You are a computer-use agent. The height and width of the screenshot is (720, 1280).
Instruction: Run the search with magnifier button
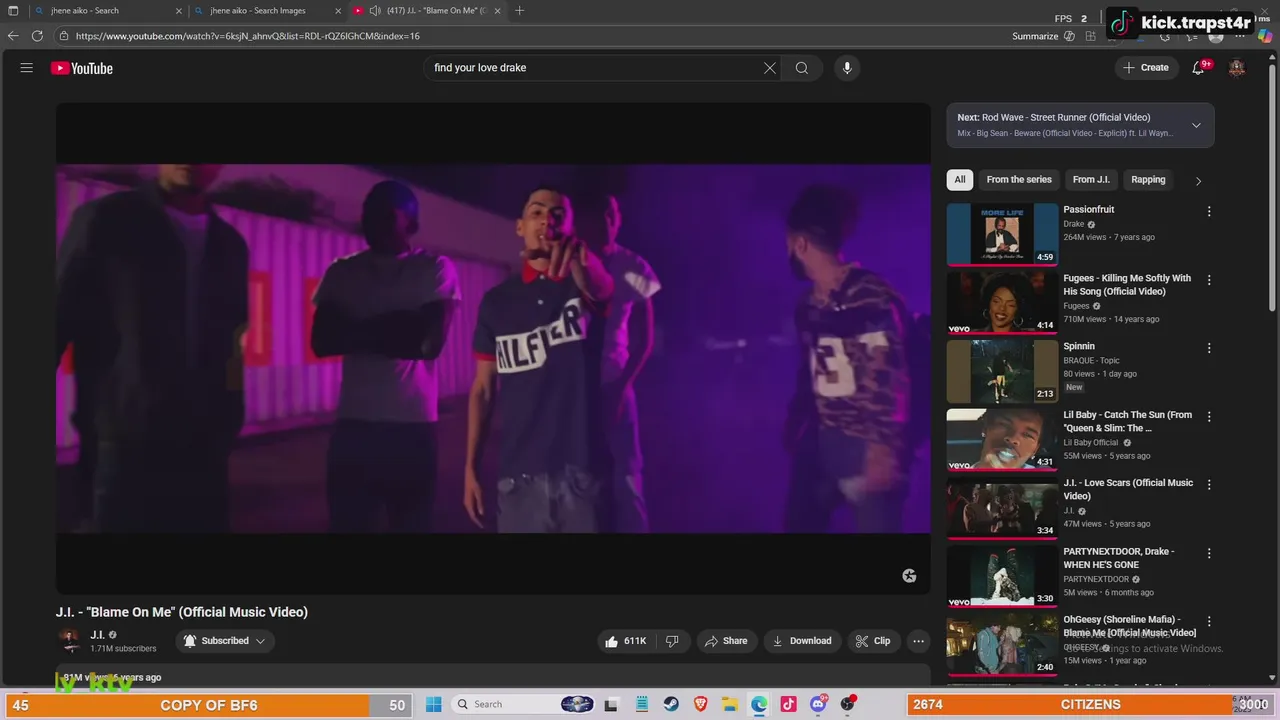tap(802, 68)
